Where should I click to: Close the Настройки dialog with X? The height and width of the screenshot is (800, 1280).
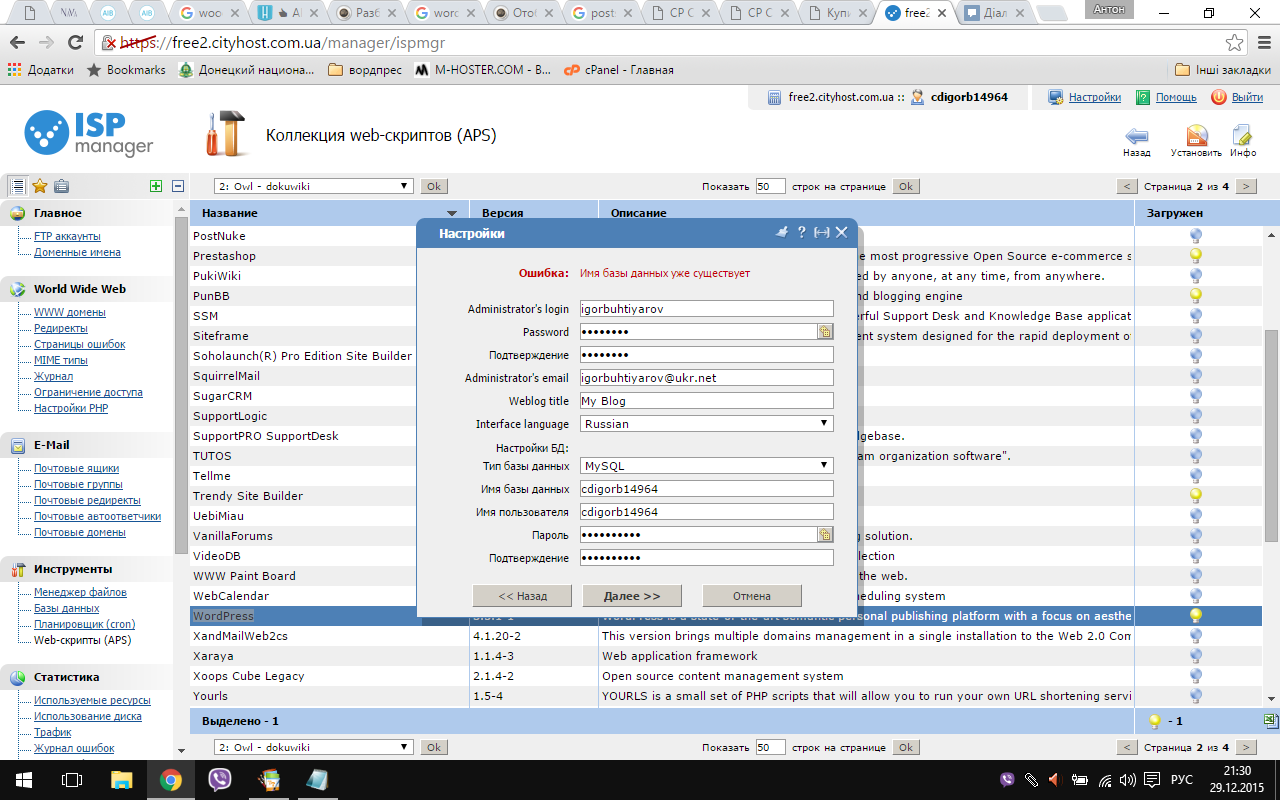[842, 232]
